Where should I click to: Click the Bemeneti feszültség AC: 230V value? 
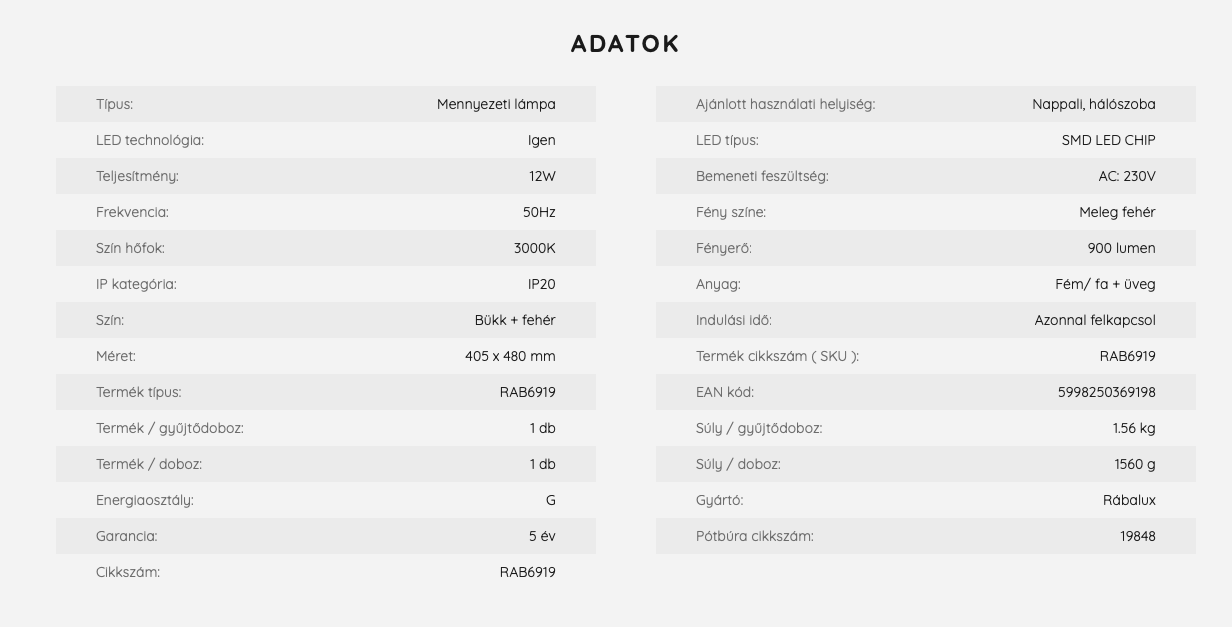[1127, 176]
